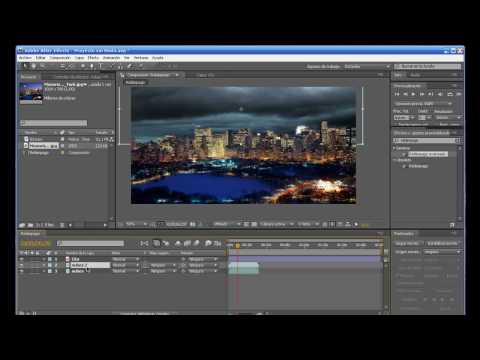Select the highlighted footage item in Project panel
480x360 pixels.
pos(43,146)
